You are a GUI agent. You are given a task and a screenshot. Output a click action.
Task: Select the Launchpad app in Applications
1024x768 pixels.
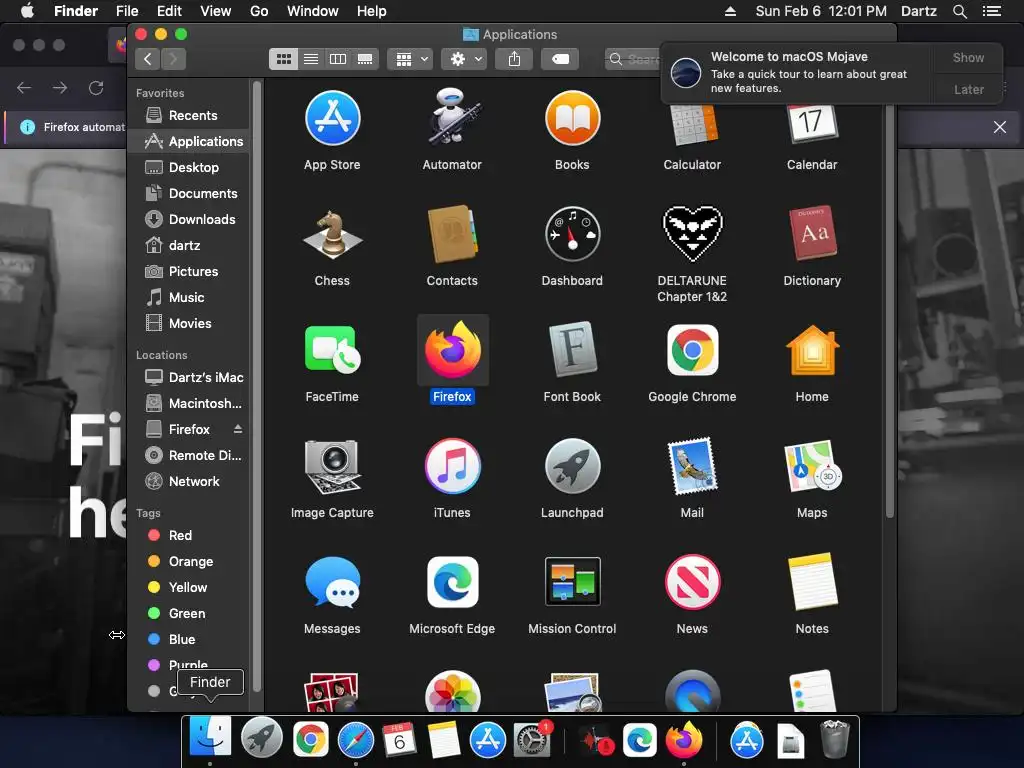(x=572, y=466)
